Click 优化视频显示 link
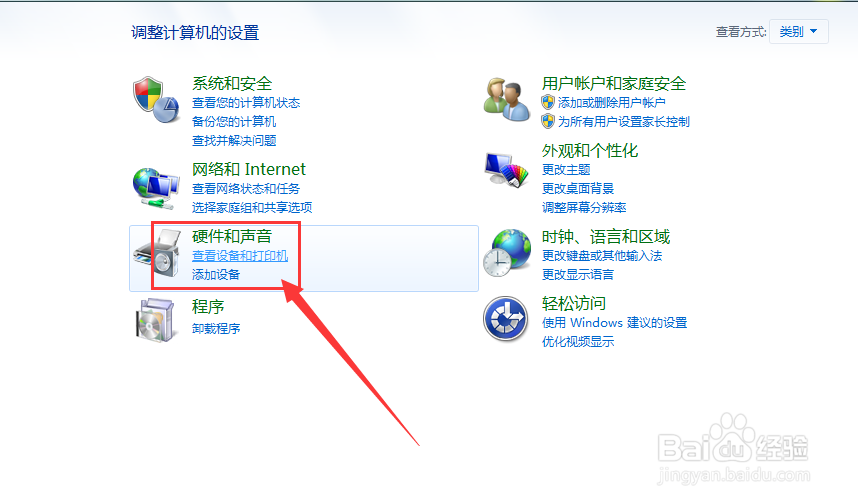The height and width of the screenshot is (504, 858). 578,342
